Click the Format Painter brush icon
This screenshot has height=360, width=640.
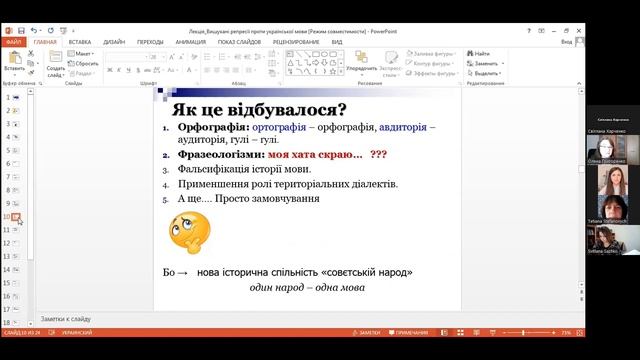(x=31, y=73)
